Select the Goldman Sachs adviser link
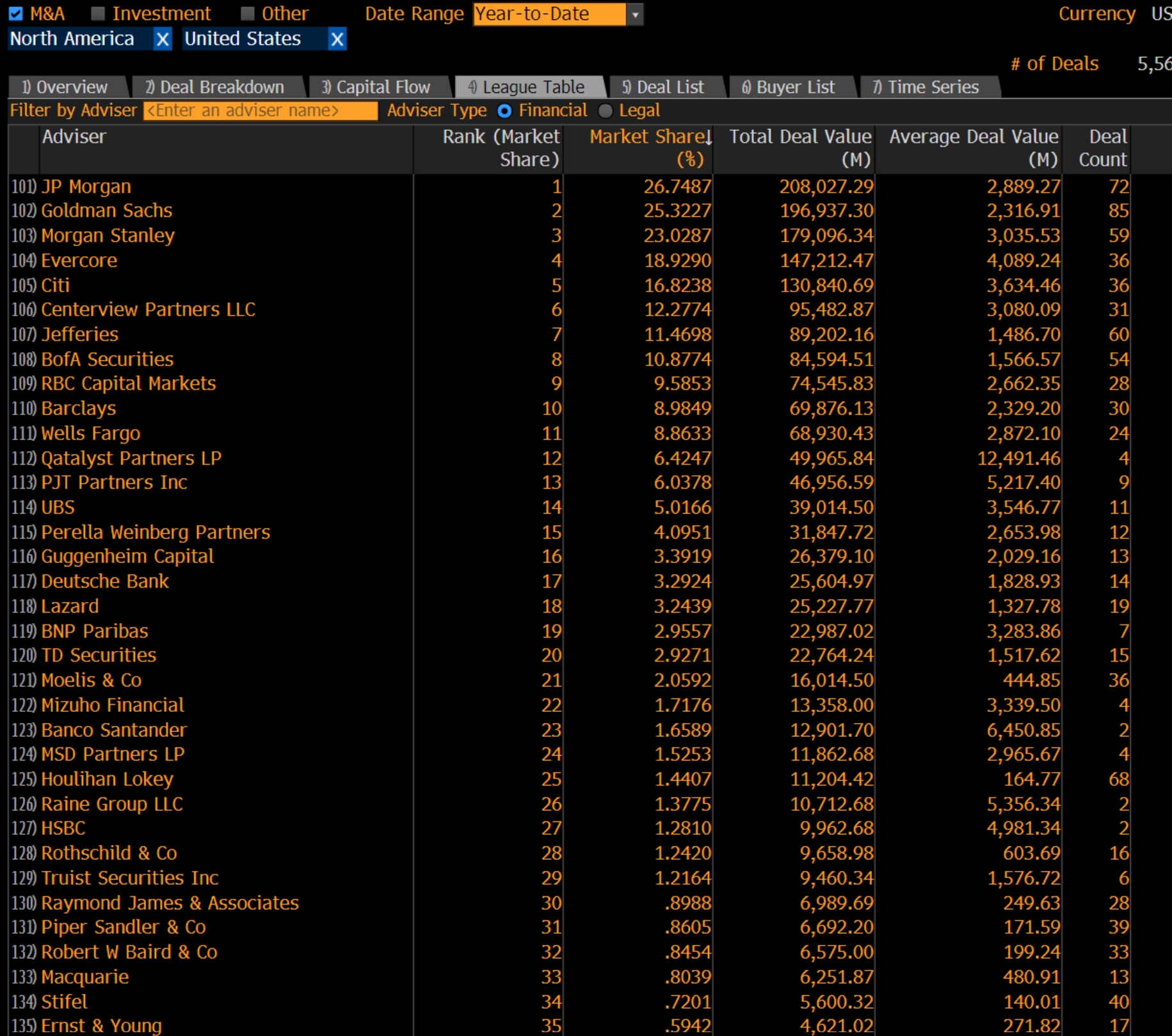 (x=107, y=211)
